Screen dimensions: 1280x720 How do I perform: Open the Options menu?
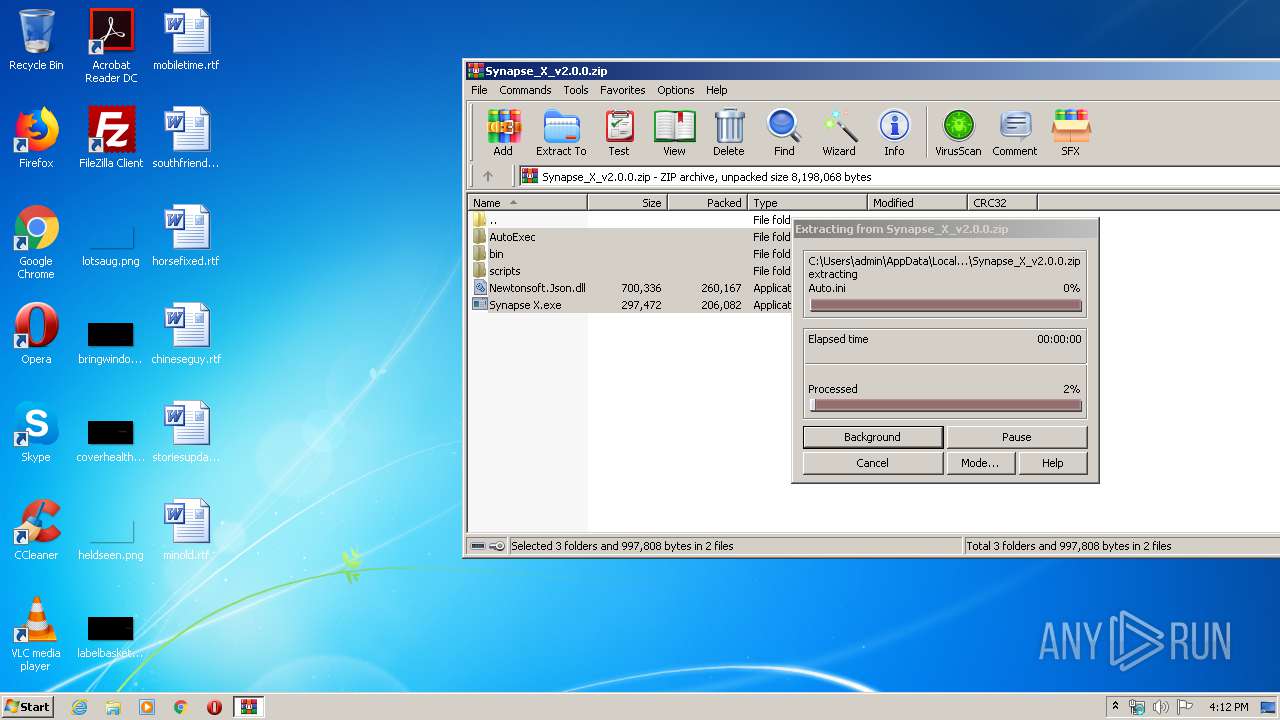tap(675, 90)
